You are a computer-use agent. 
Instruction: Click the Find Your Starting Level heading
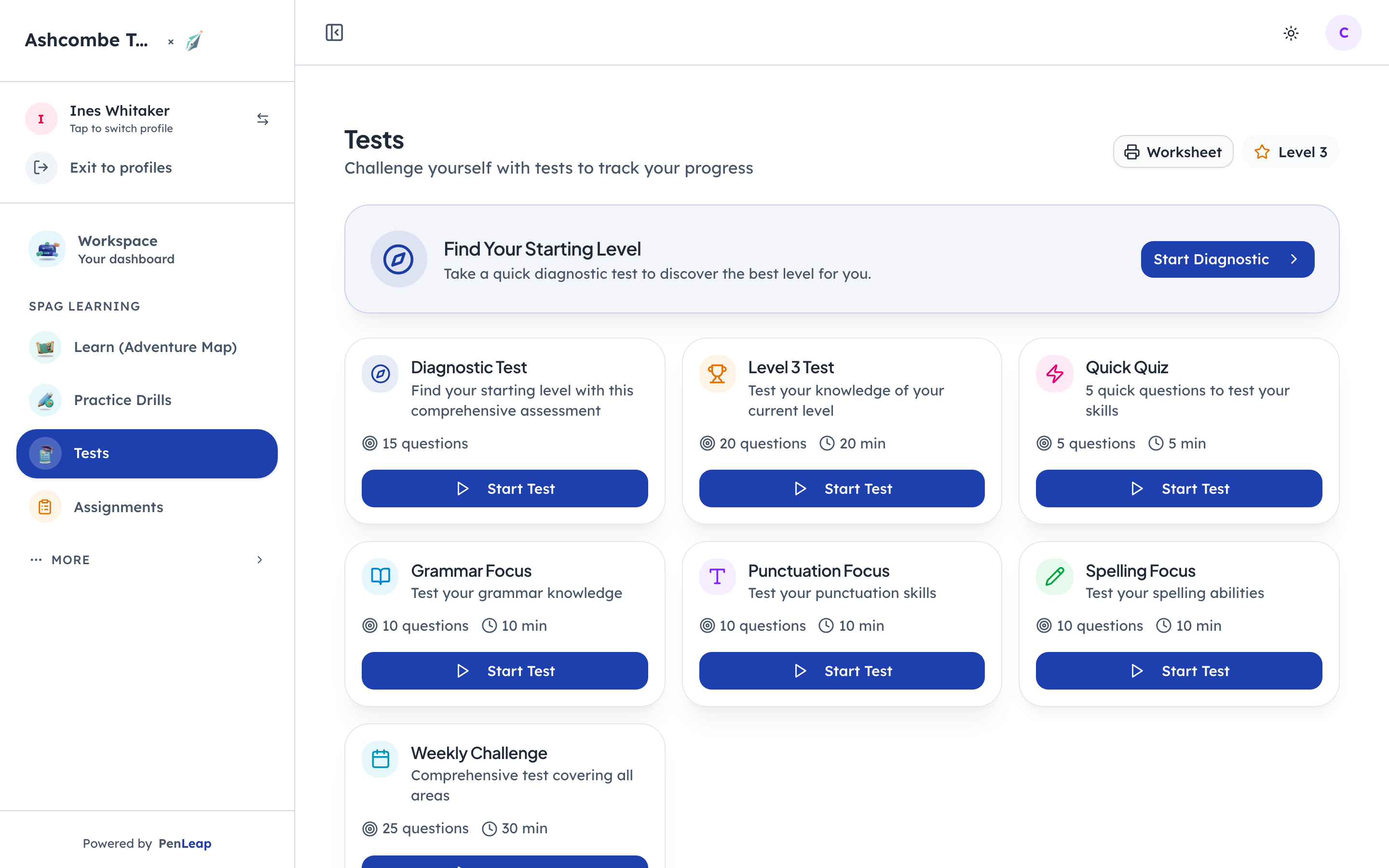[542, 249]
